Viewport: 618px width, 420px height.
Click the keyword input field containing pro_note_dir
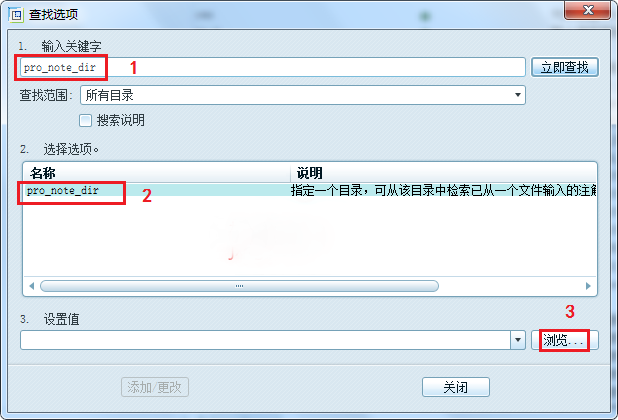click(x=272, y=67)
